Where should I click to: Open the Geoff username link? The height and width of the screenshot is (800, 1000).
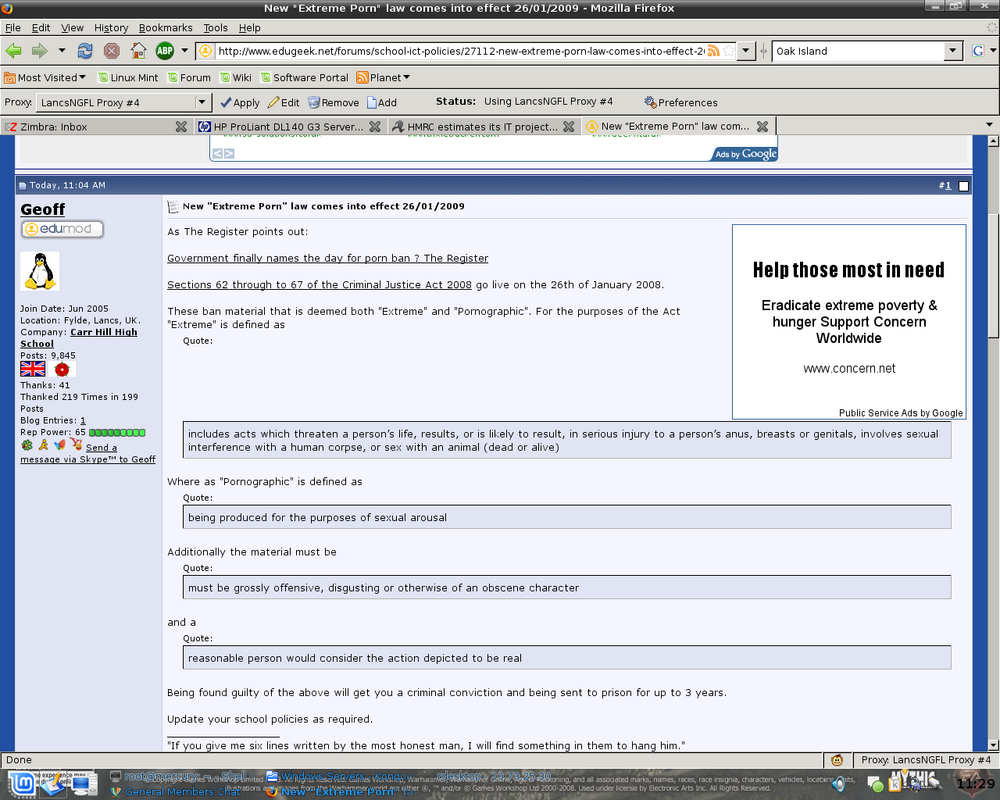pyautogui.click(x=43, y=209)
